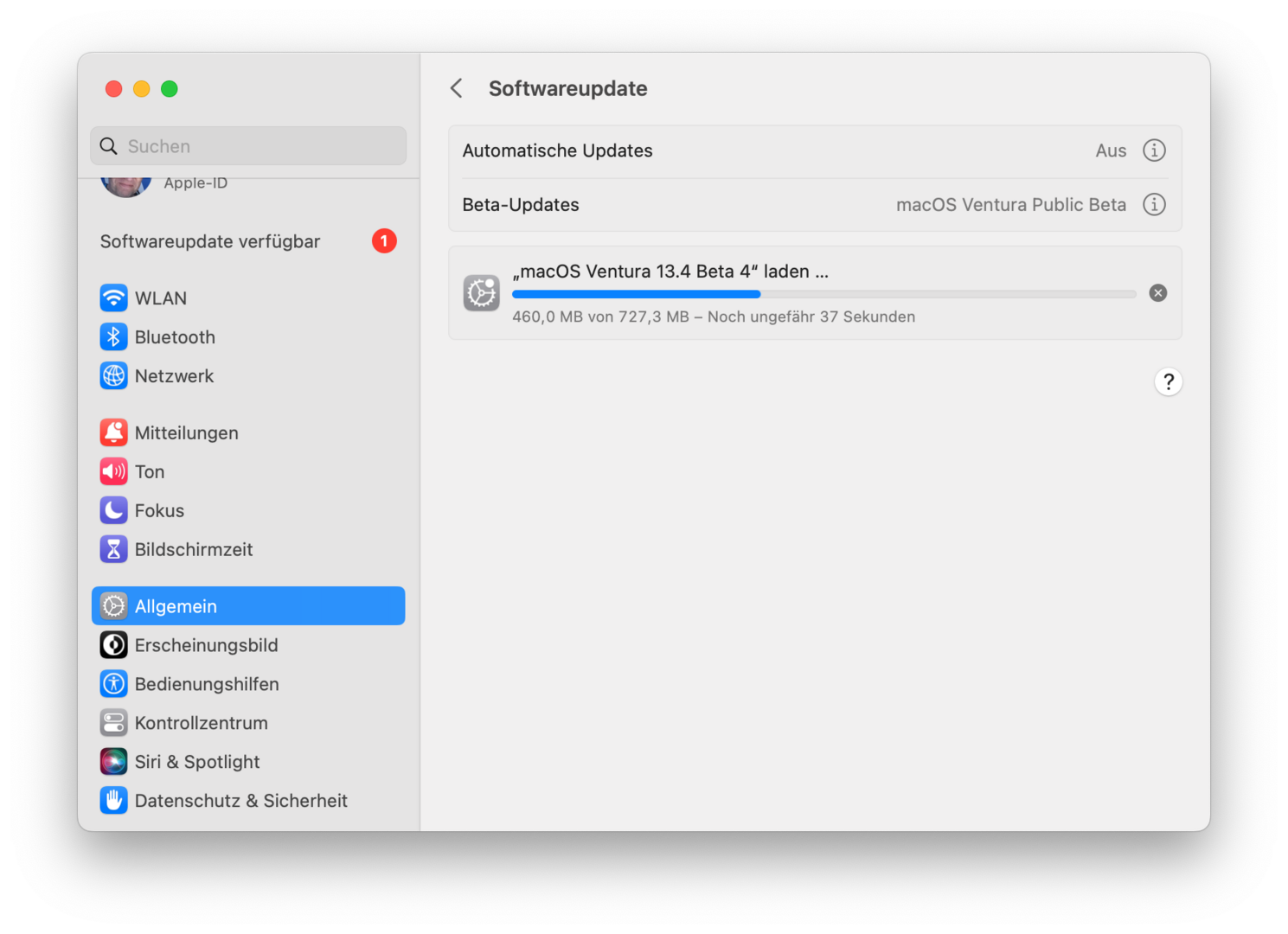The width and height of the screenshot is (1288, 934).
Task: Select the Fokus moon icon
Action: coord(113,511)
